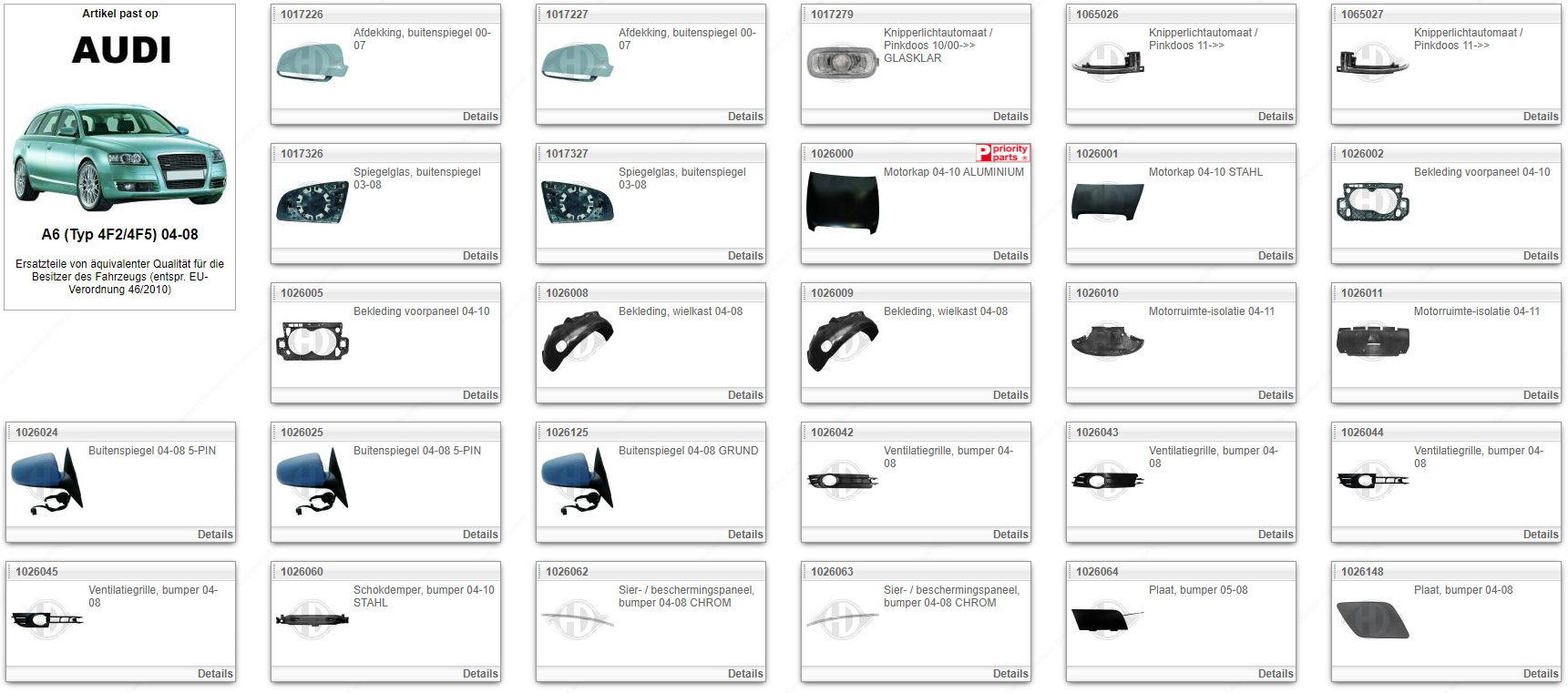Click the Knipperlichtautomaat GLASKLAR description text

938,46
